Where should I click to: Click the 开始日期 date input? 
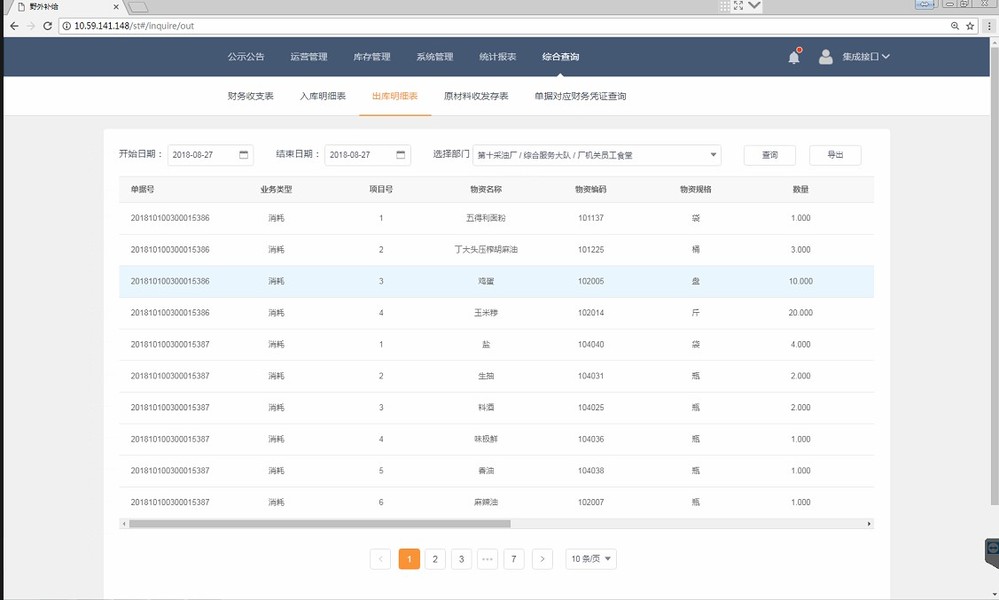click(210, 155)
